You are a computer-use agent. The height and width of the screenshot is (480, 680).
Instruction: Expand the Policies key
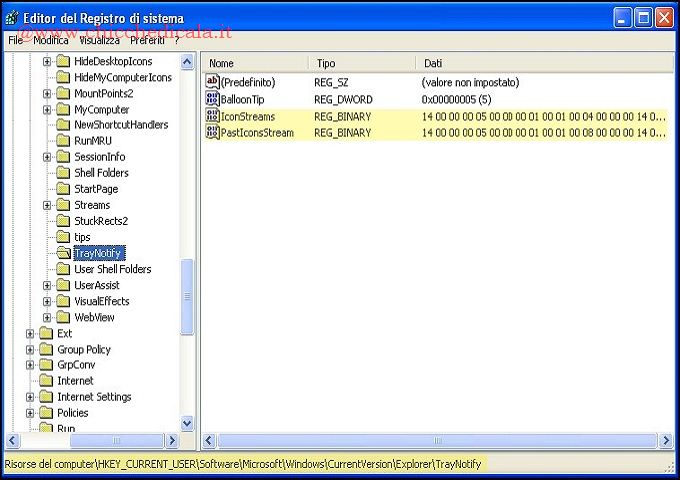pos(30,413)
